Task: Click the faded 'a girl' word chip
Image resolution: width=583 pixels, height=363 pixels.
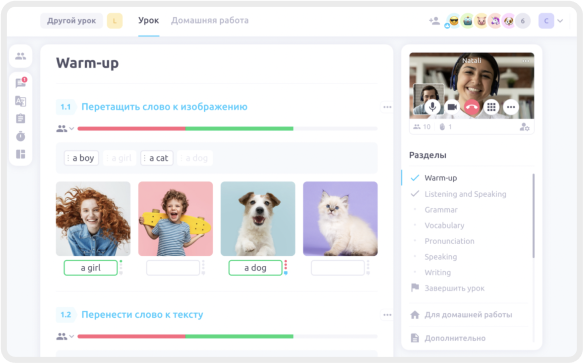Action: pyautogui.click(x=119, y=158)
